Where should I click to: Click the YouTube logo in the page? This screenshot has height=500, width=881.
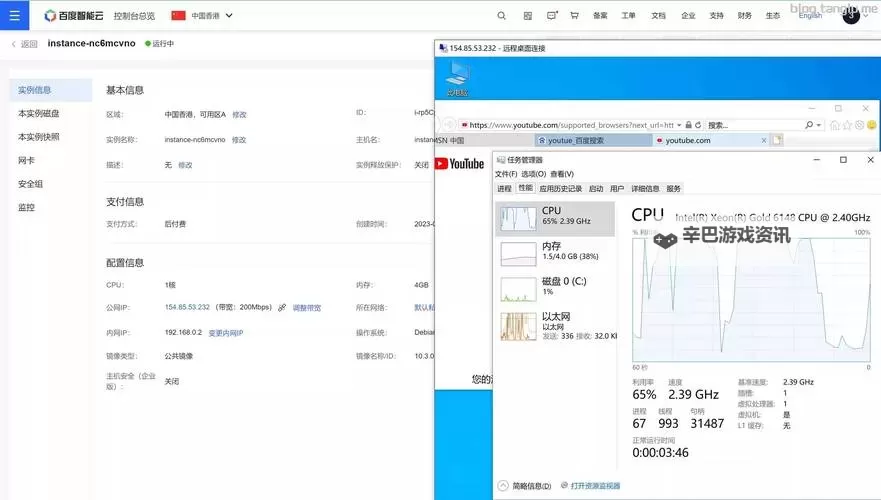tap(460, 163)
